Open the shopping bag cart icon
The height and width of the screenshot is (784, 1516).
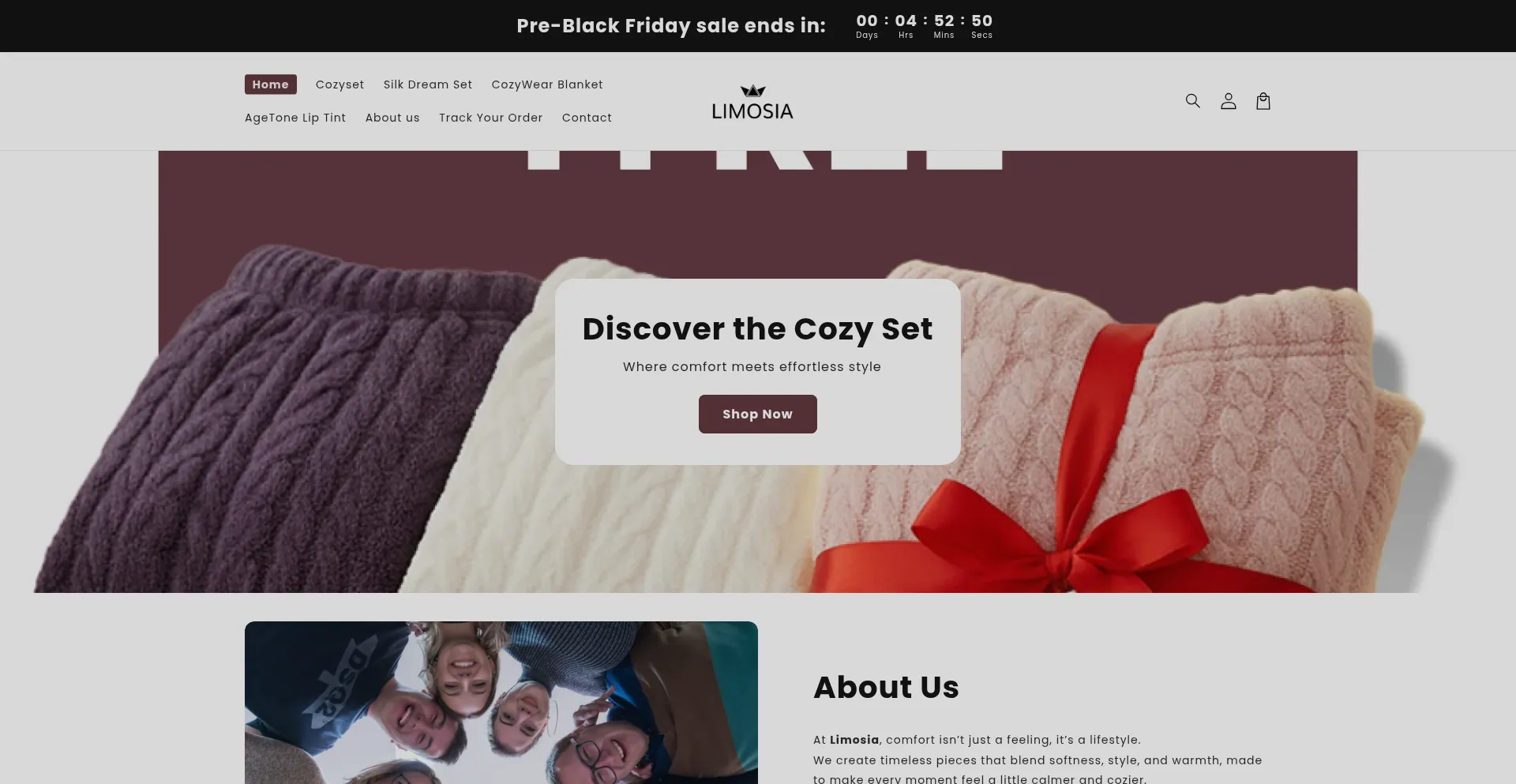[1263, 101]
